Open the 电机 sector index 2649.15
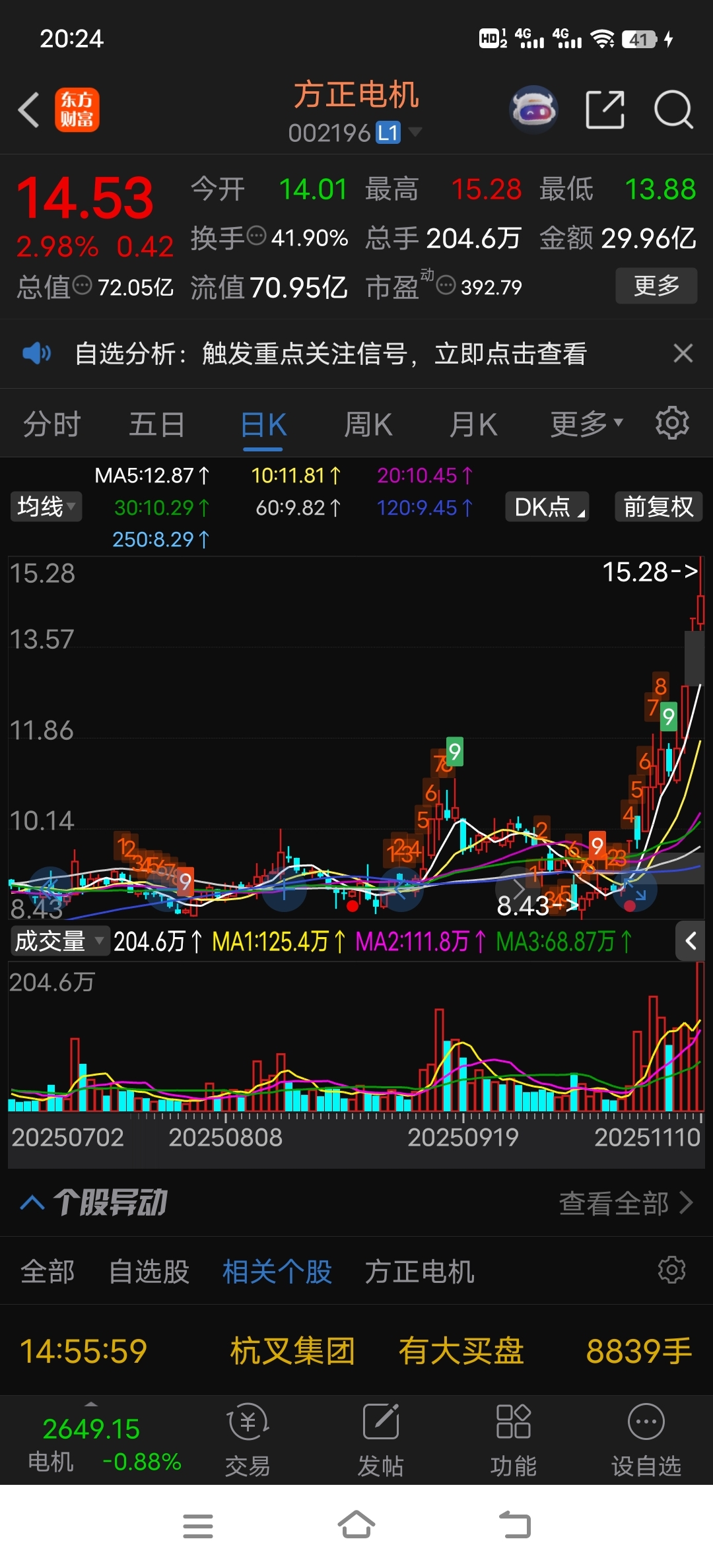The height and width of the screenshot is (1568, 713). tap(91, 1429)
